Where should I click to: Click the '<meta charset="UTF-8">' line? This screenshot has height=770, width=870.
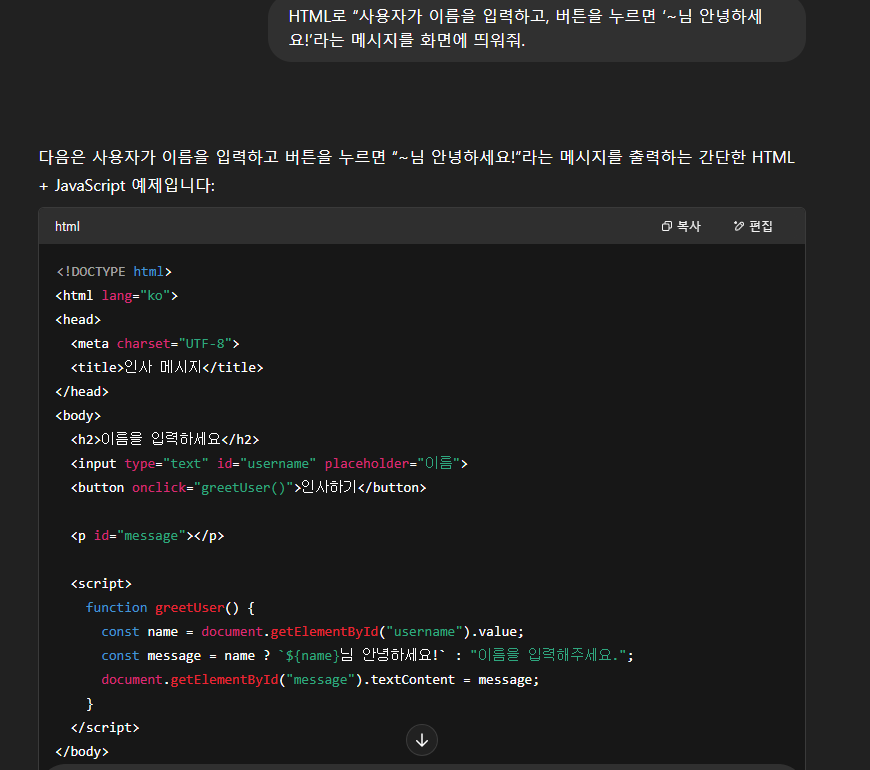[155, 343]
